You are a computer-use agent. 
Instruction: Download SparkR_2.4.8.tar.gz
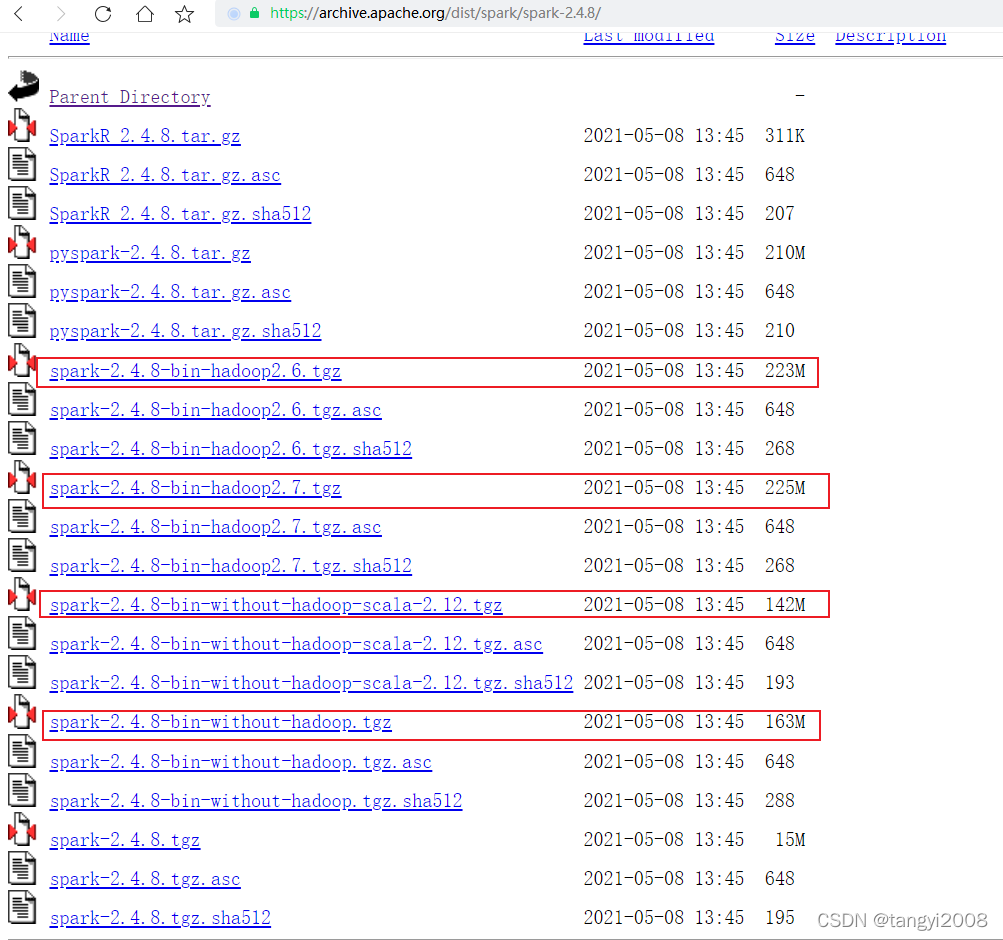point(145,136)
